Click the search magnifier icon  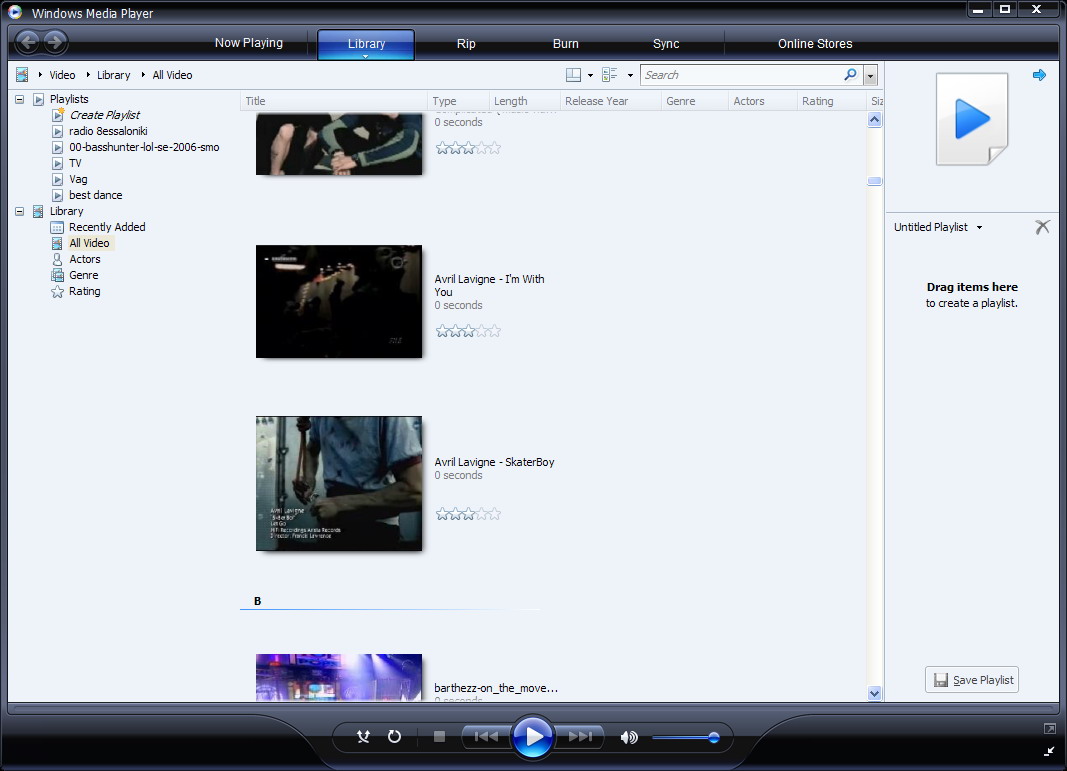851,74
